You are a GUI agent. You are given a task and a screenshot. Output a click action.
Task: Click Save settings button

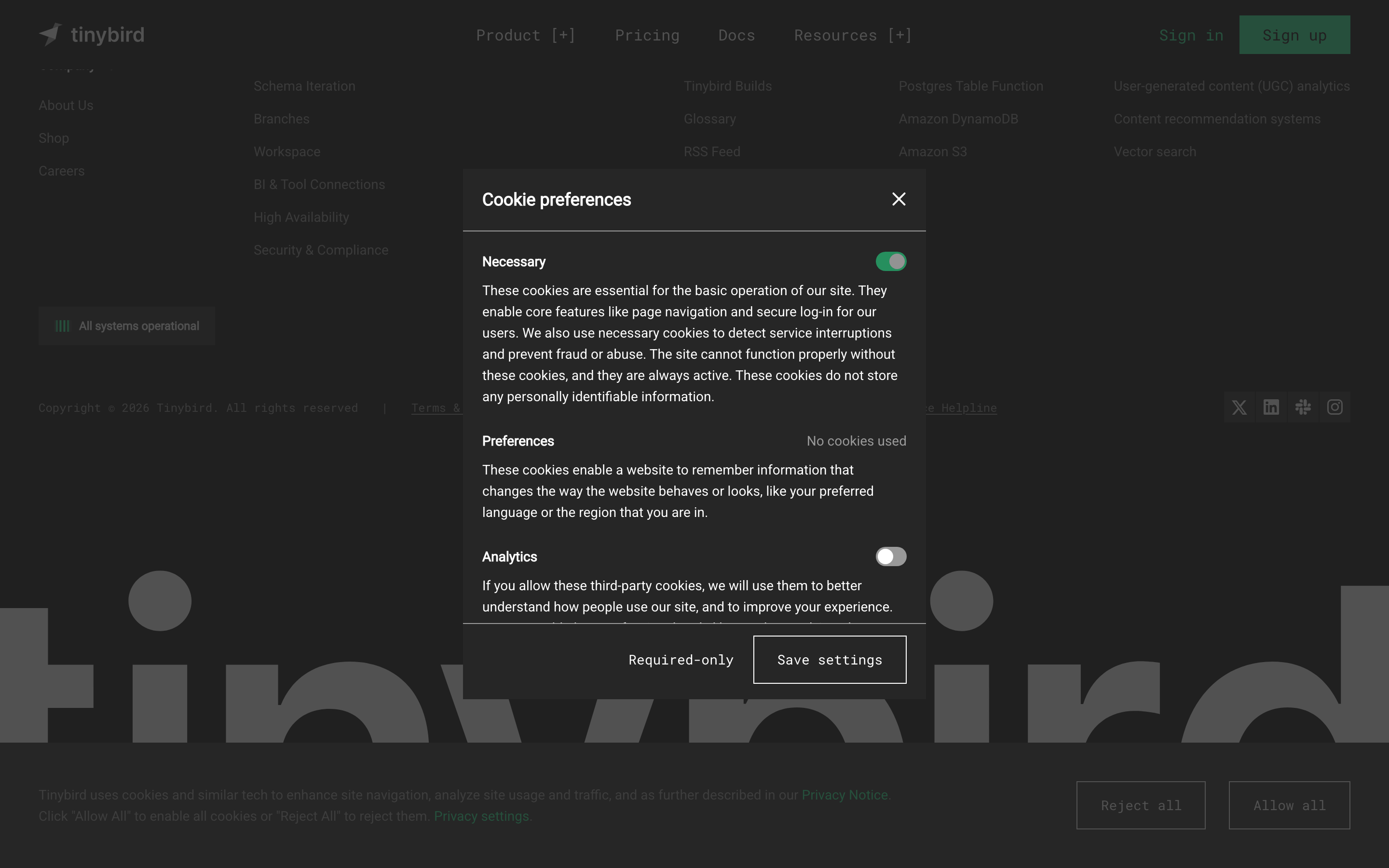tap(830, 660)
